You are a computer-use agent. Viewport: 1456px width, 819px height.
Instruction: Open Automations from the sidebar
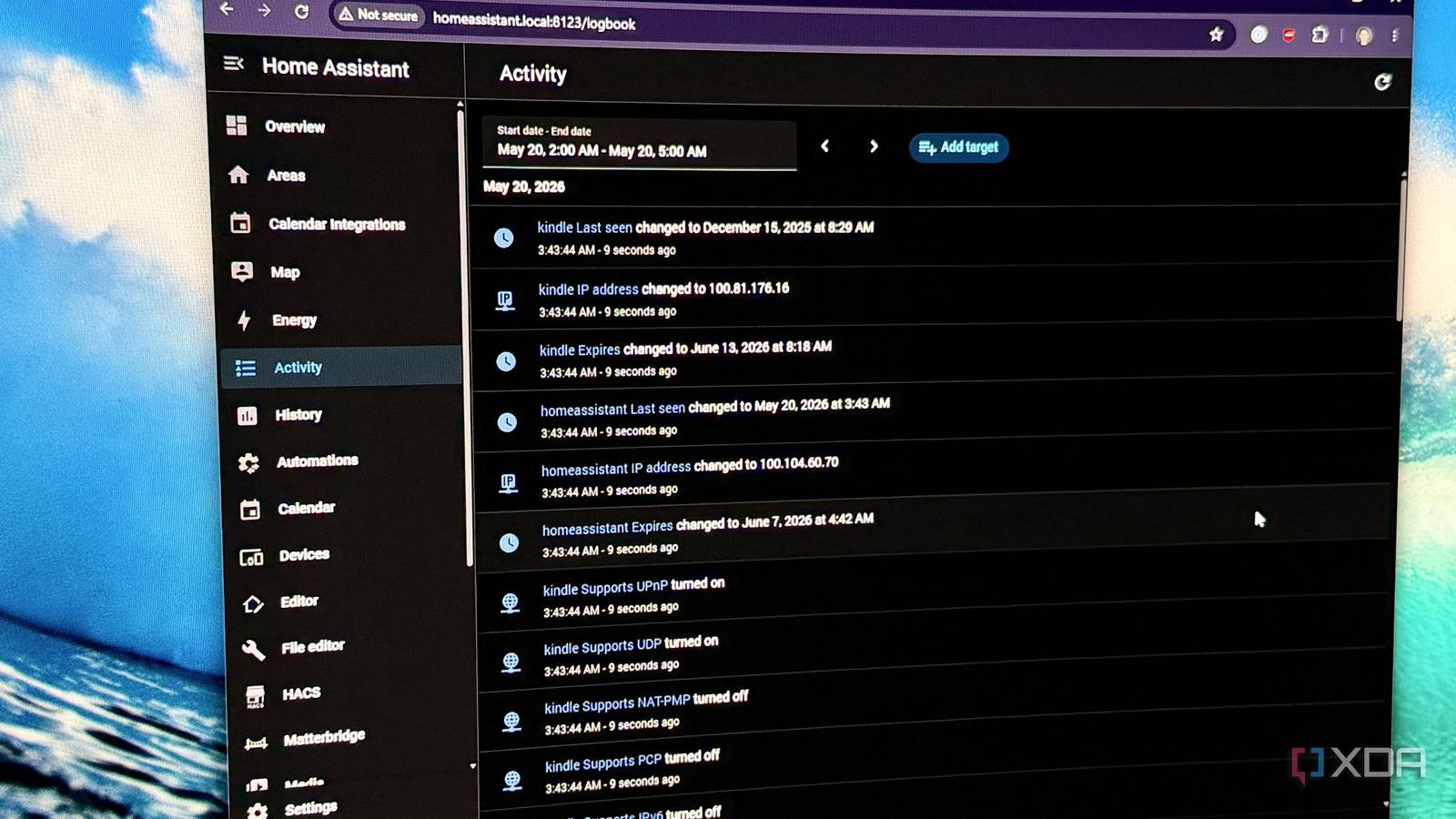318,461
